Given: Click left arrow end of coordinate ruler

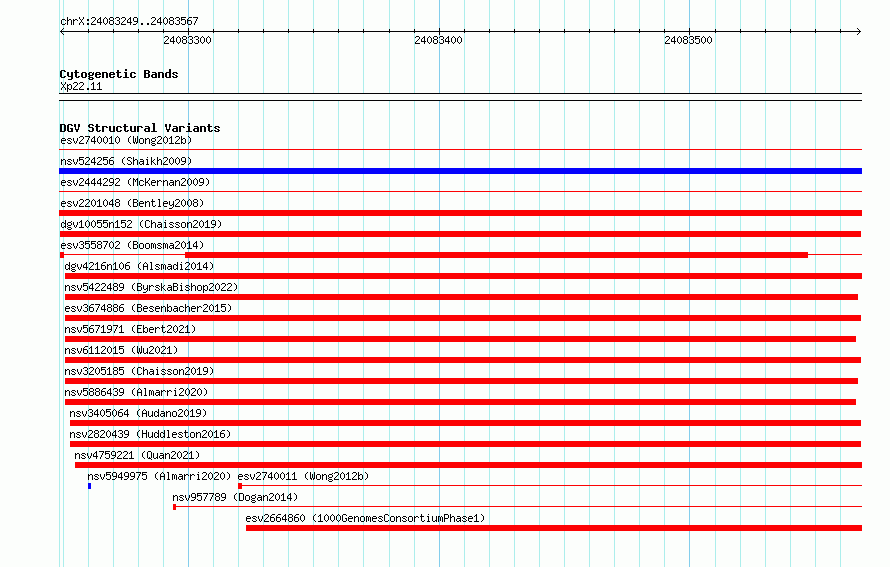Looking at the screenshot, I should pos(62,31).
